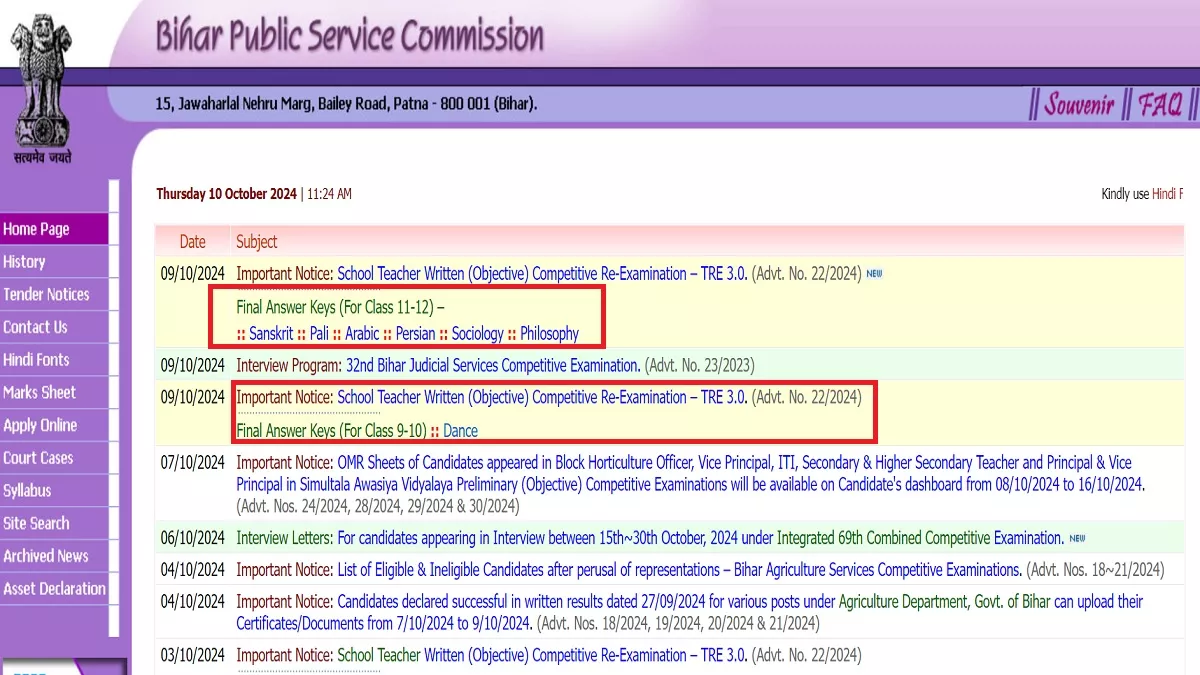Viewport: 1200px width, 675px height.
Task: Open Sociology final answer key
Action: point(477,334)
